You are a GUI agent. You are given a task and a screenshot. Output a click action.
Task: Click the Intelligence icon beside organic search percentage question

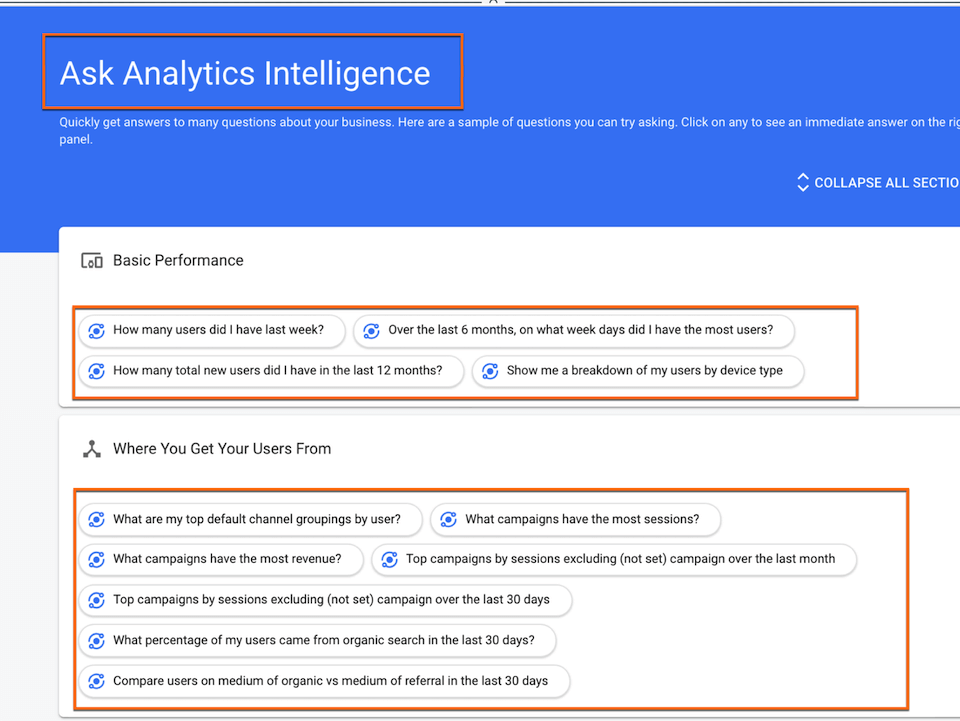(x=96, y=640)
